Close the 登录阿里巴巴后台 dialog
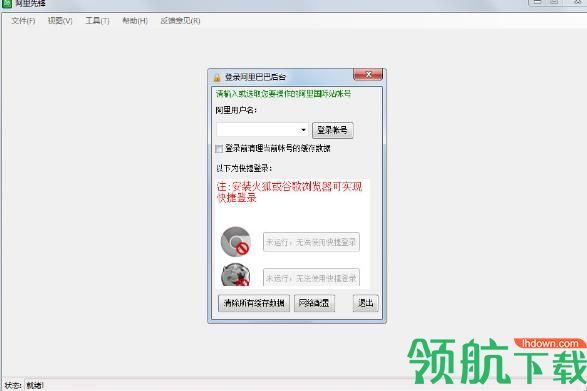 pyautogui.click(x=368, y=75)
